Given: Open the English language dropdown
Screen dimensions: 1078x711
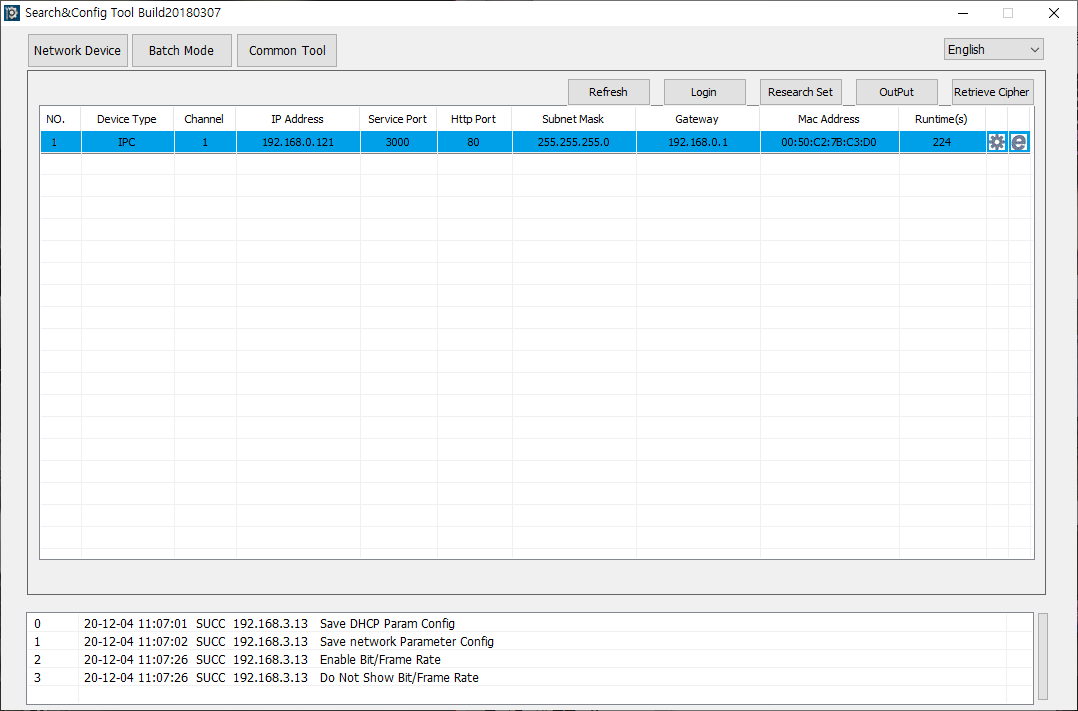Looking at the screenshot, I should 992,48.
